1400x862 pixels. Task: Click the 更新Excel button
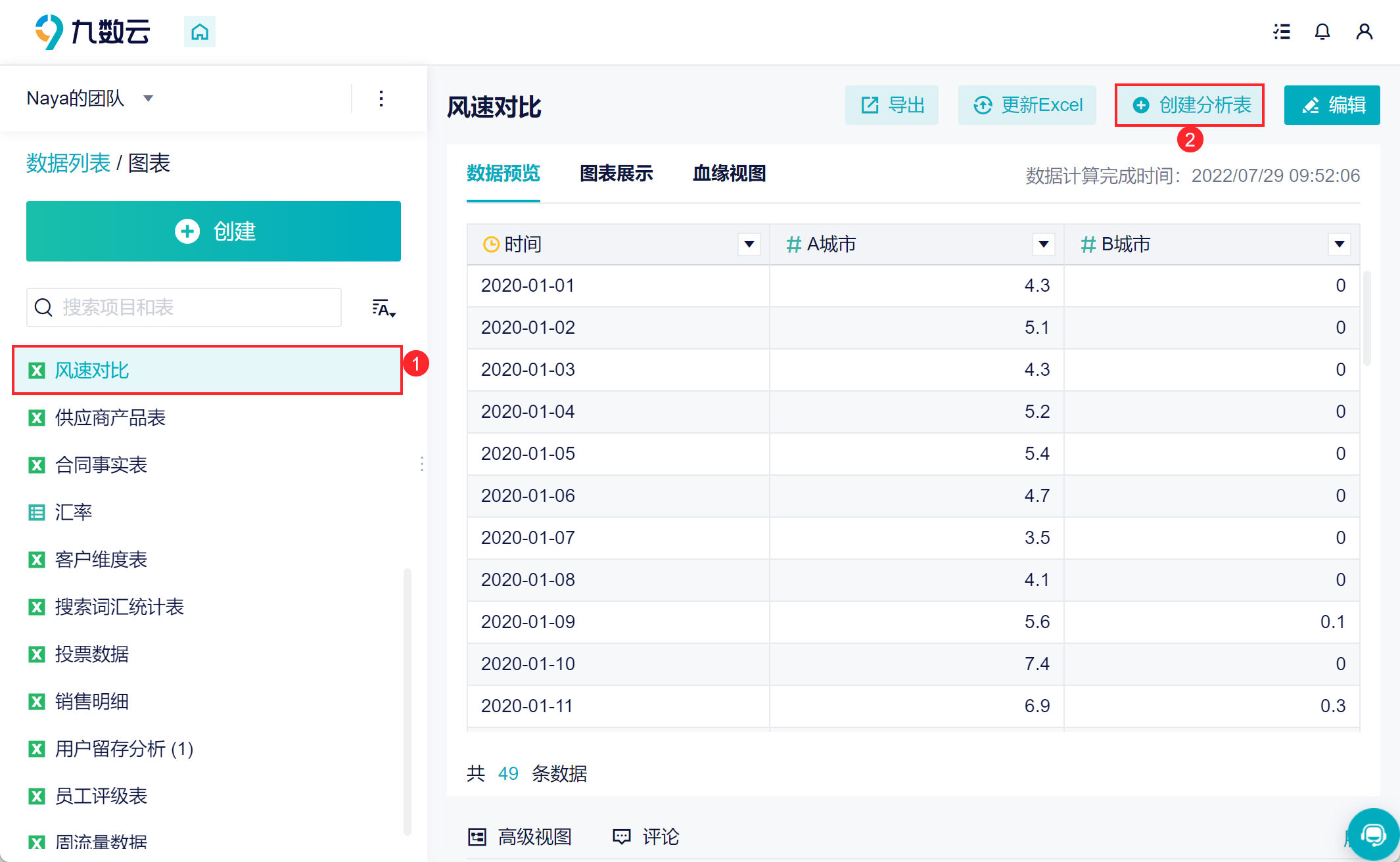point(1027,105)
